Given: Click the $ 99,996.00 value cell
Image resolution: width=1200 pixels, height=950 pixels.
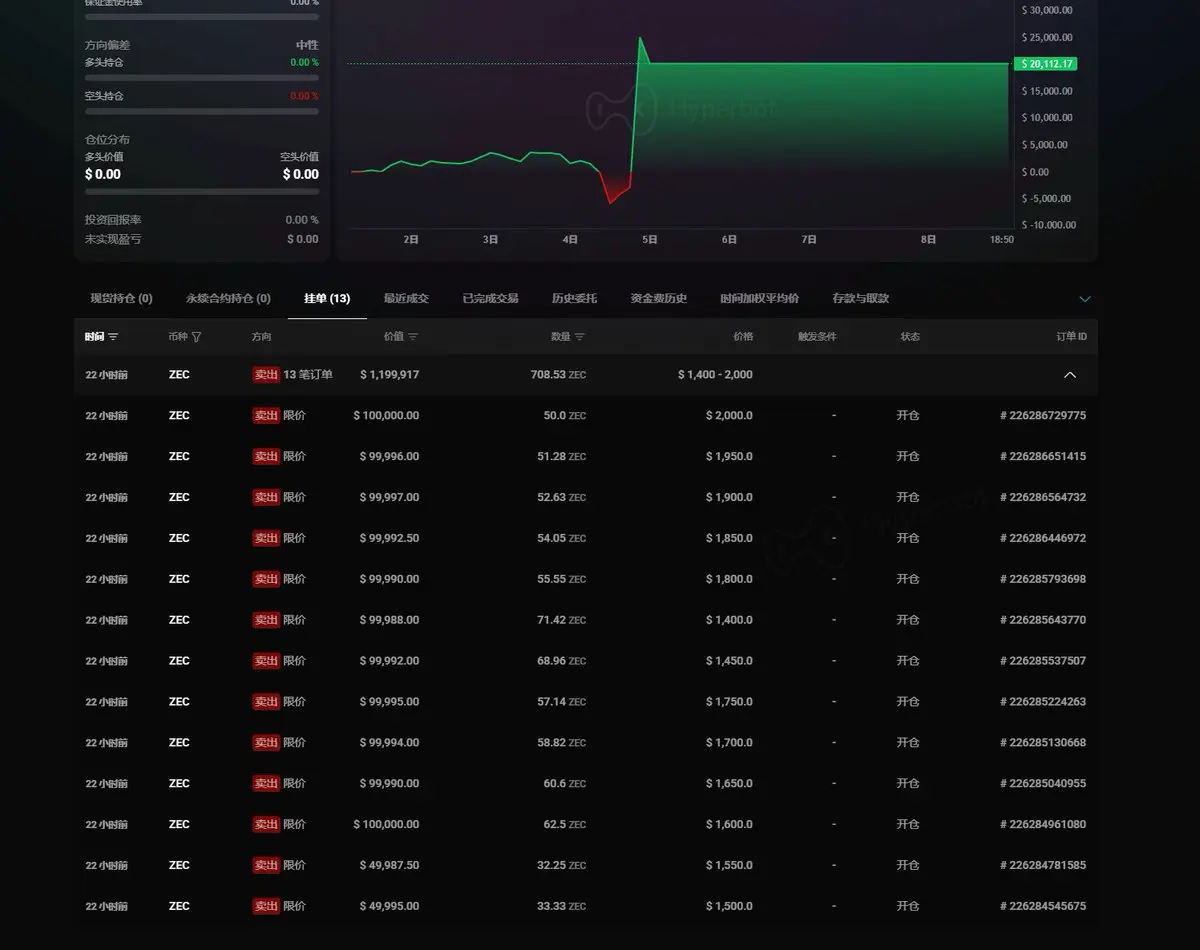Looking at the screenshot, I should (x=389, y=456).
